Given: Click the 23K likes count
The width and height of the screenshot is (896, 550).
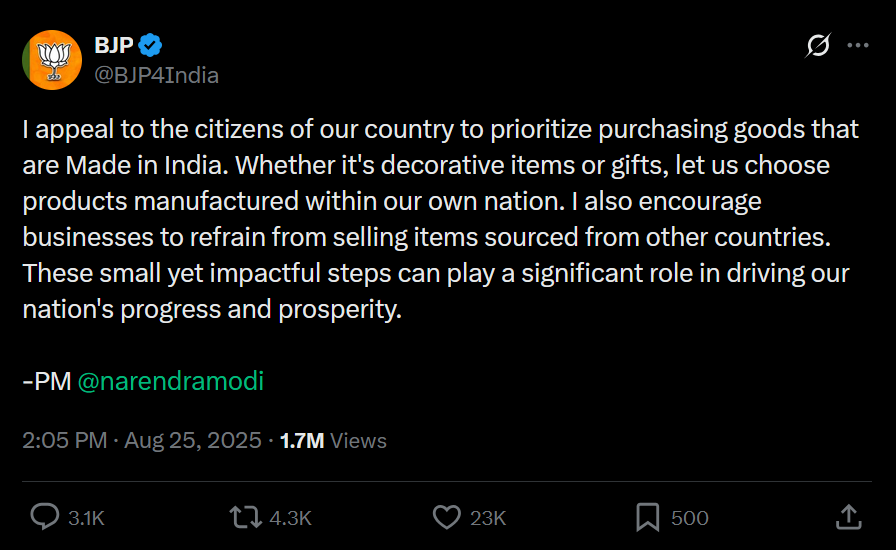Looking at the screenshot, I should 488,518.
